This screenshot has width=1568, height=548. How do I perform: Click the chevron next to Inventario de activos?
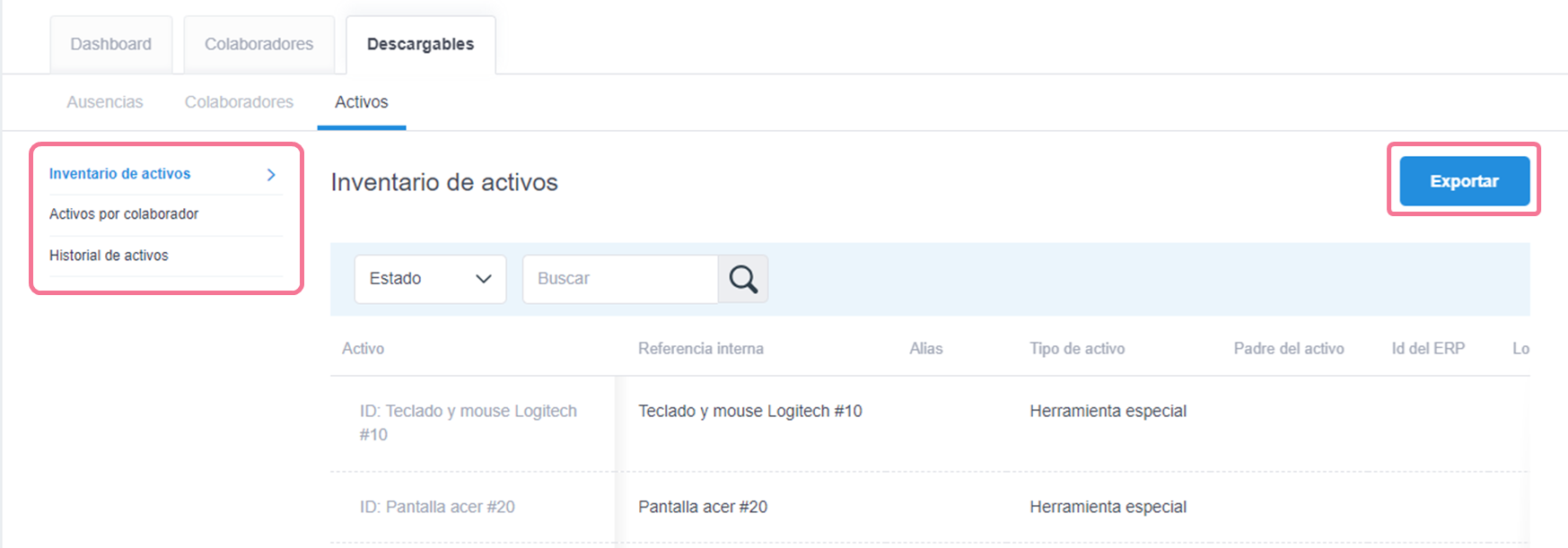click(x=271, y=175)
